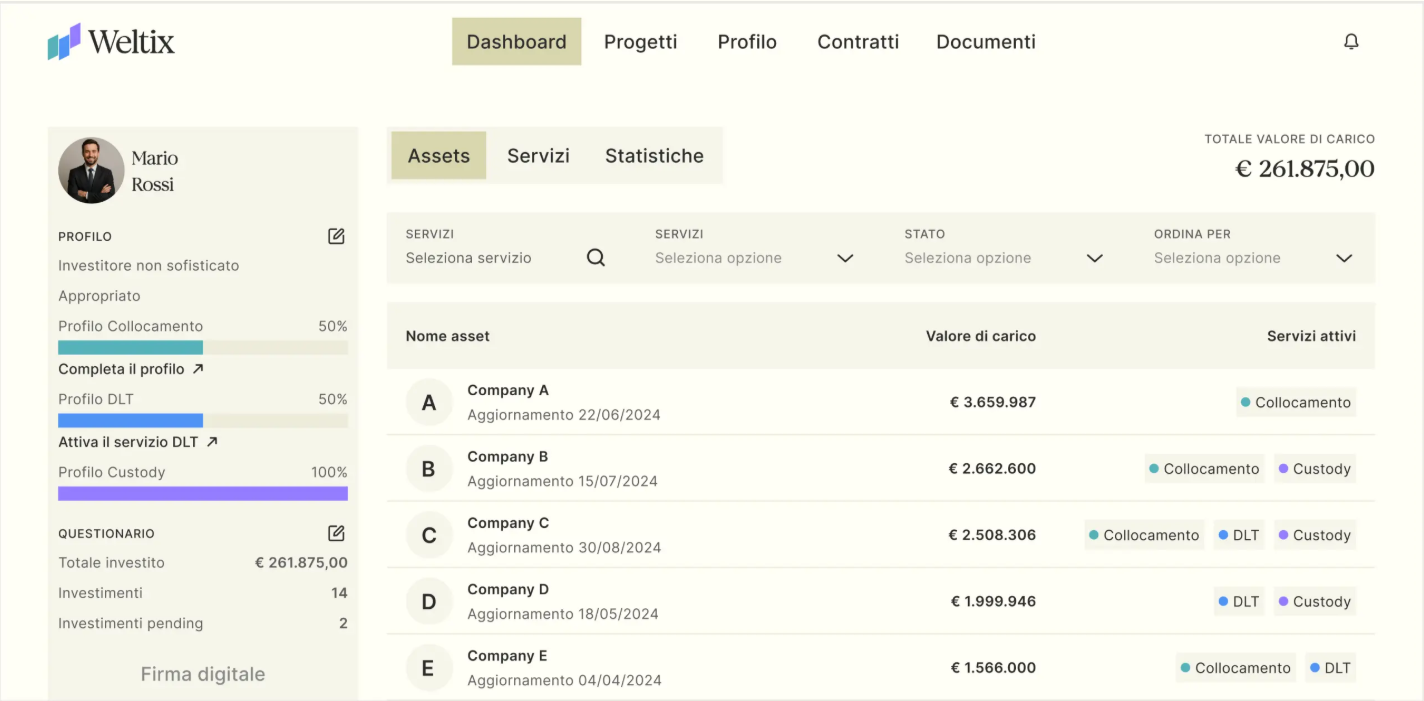
Task: Open the Ordina per dropdown
Action: pyautogui.click(x=1343, y=257)
